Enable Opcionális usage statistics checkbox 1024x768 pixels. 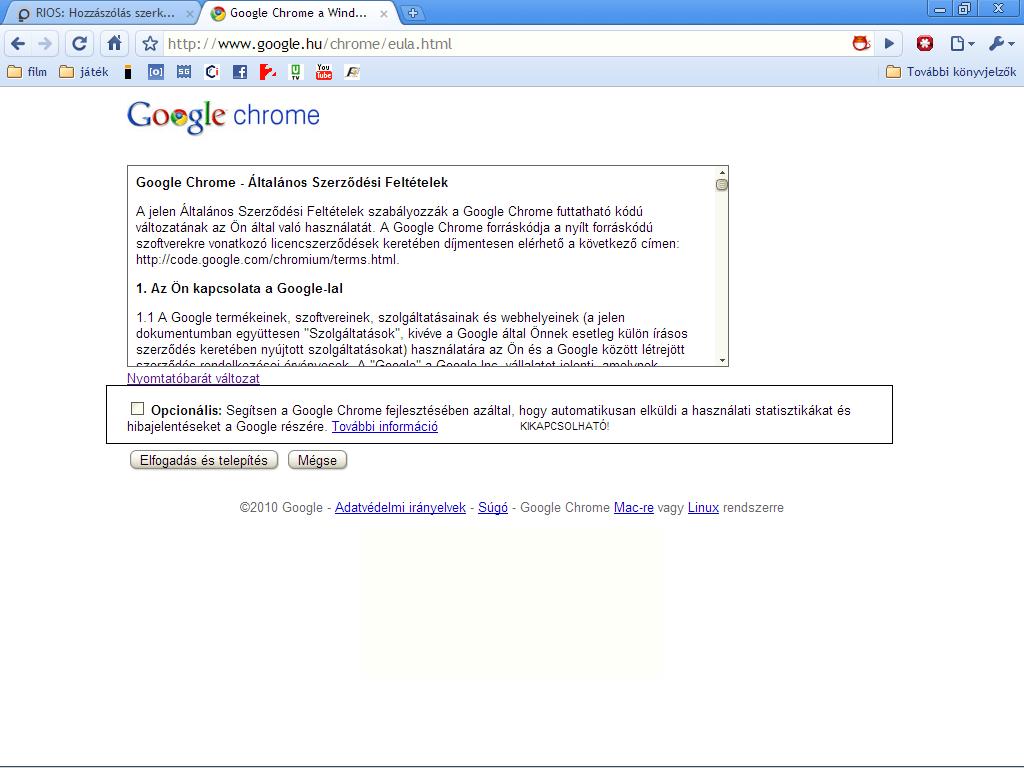[137, 409]
